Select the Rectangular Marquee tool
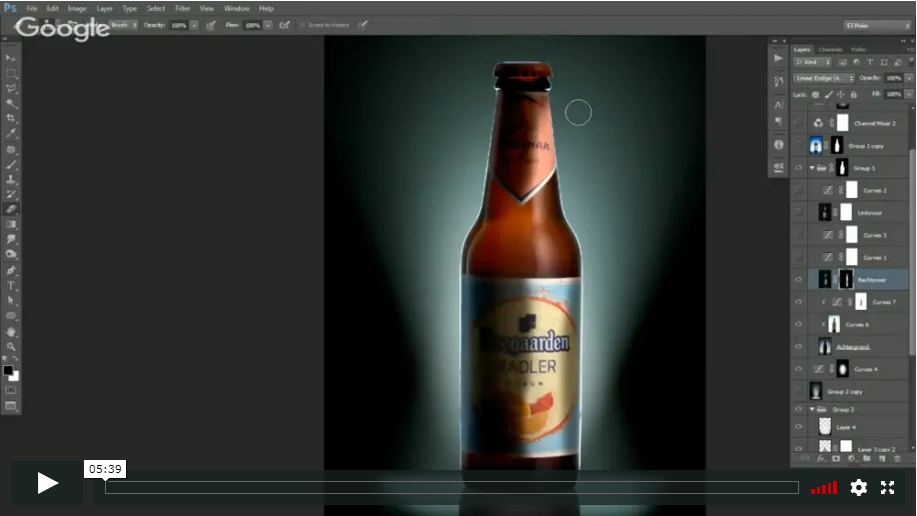Screen dimensions: 917x516 pos(11,74)
